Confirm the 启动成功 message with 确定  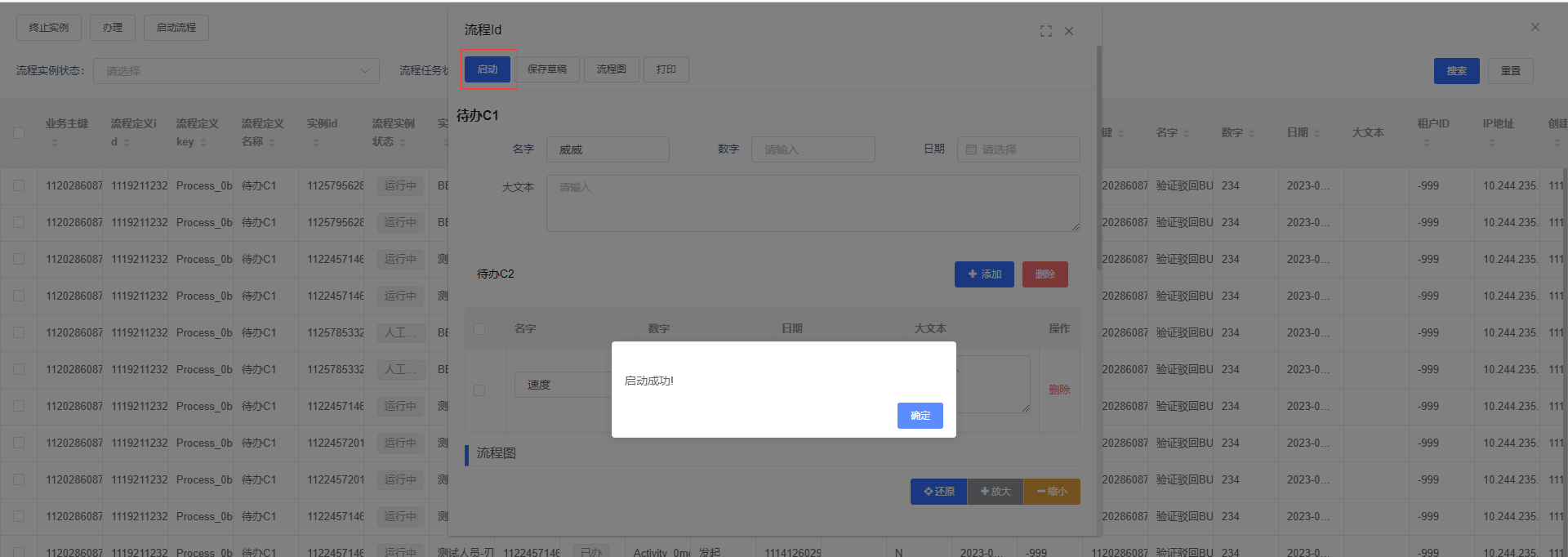click(920, 416)
